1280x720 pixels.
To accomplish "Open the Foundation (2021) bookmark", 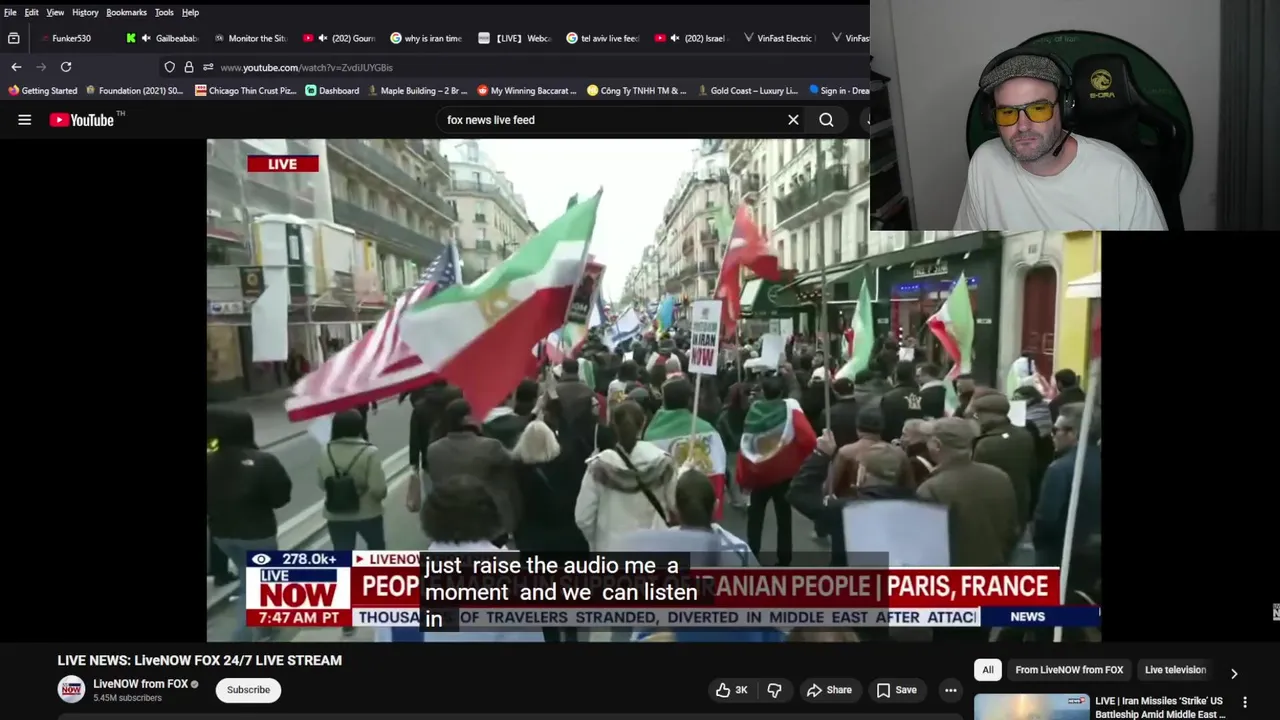I will point(134,90).
